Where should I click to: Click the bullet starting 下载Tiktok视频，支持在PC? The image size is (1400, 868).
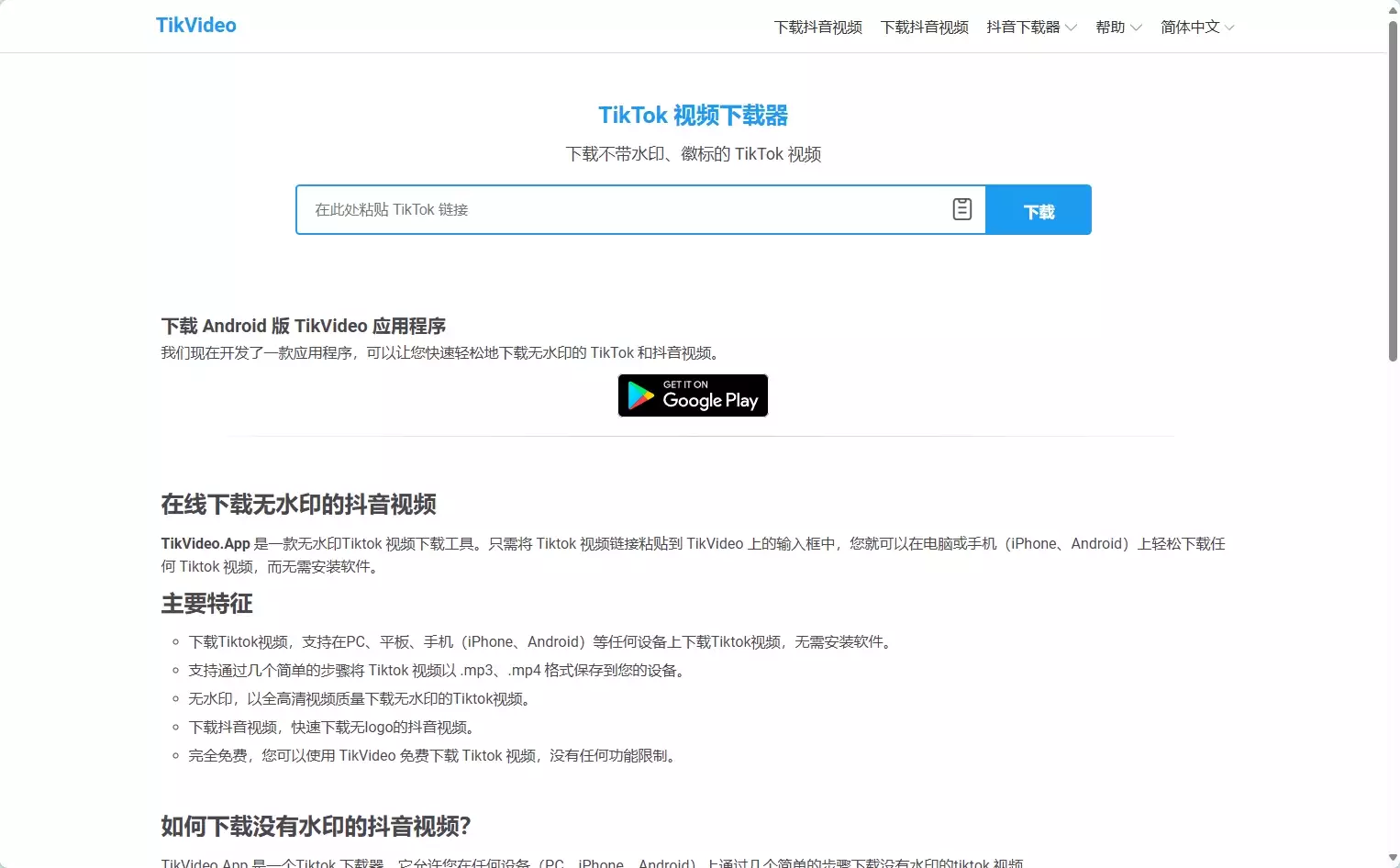pyautogui.click(x=541, y=642)
